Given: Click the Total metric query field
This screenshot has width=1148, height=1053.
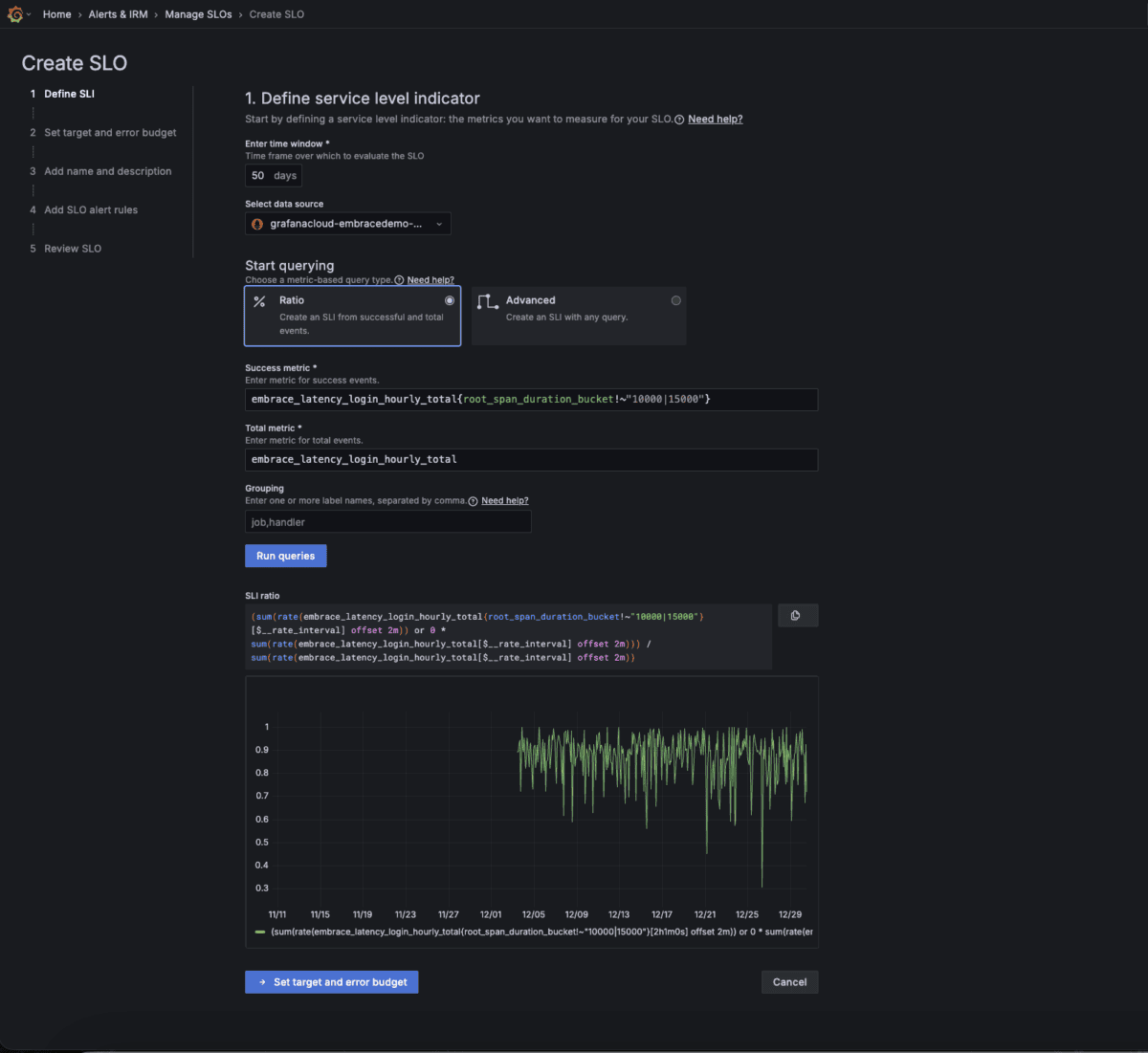Looking at the screenshot, I should [x=531, y=460].
